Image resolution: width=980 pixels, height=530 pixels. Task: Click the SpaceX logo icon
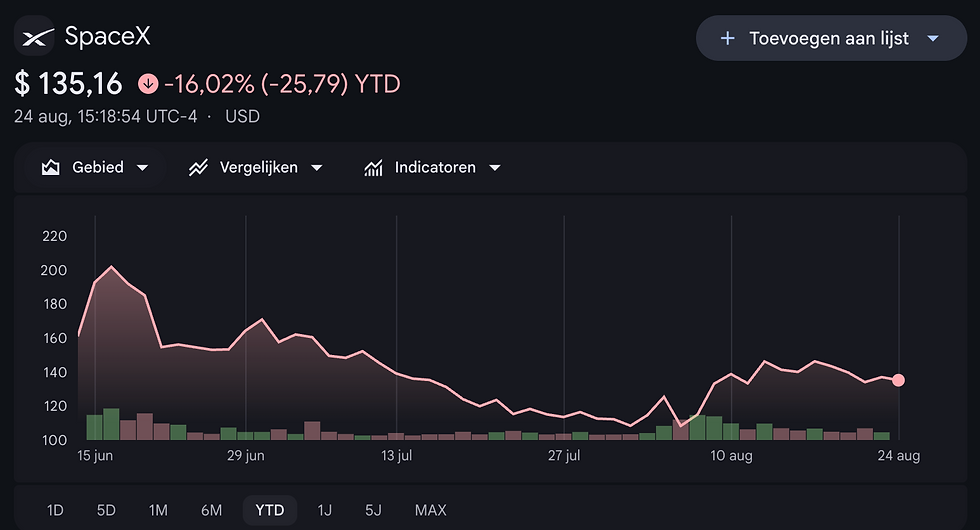[34, 36]
